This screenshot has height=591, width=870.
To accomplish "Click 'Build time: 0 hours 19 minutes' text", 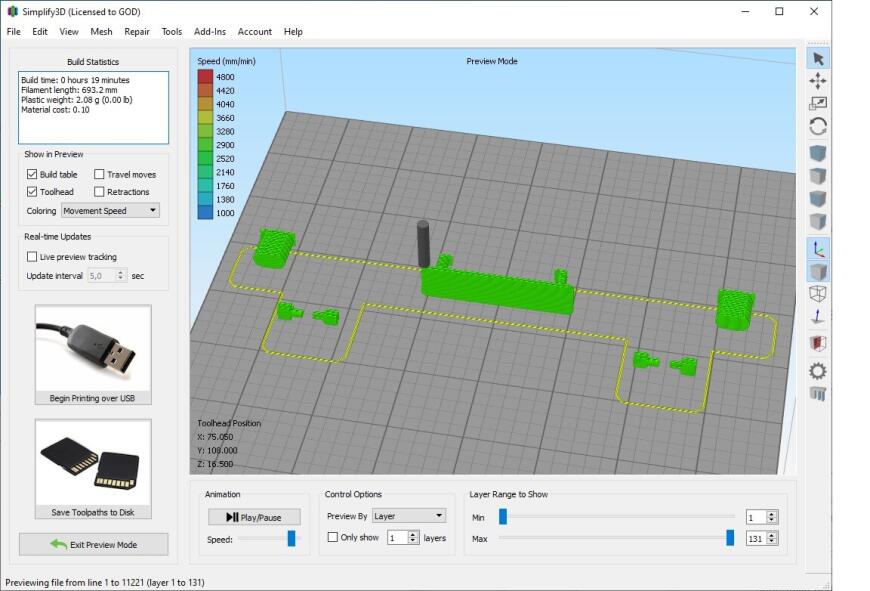I will pos(75,80).
